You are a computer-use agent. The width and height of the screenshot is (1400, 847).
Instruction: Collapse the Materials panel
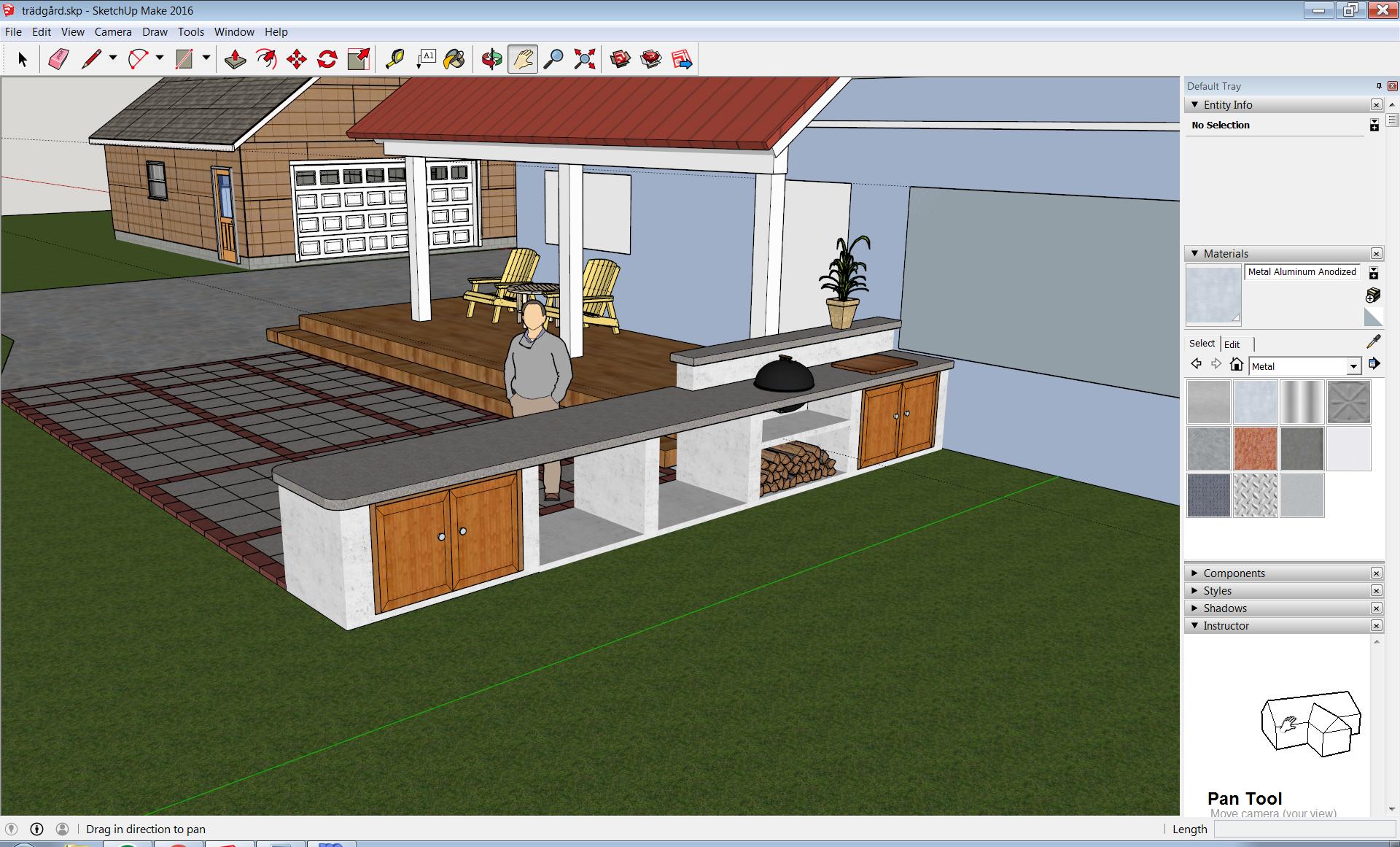[x=1194, y=254]
